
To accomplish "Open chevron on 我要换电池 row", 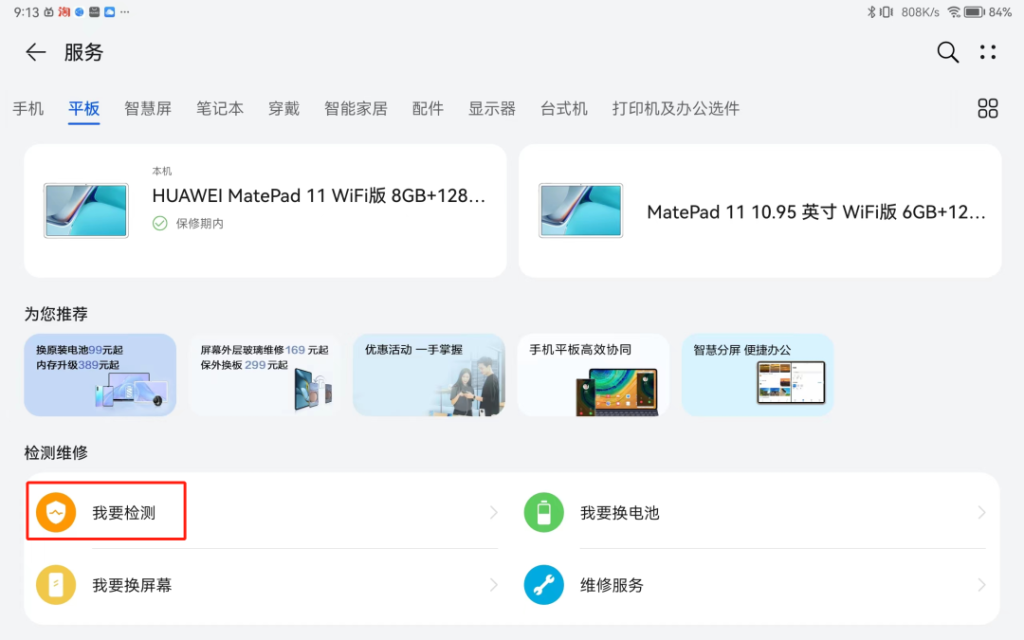I will click(x=982, y=513).
